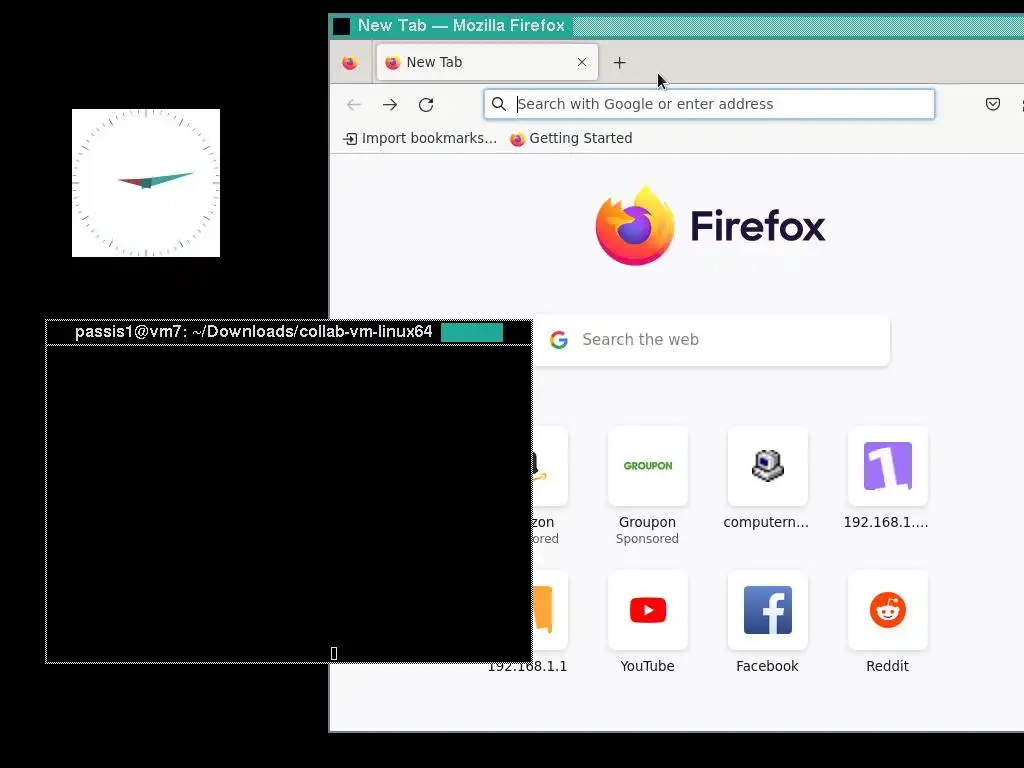Viewport: 1024px width, 768px height.
Task: Select the New Tab tab
Action: (x=487, y=62)
